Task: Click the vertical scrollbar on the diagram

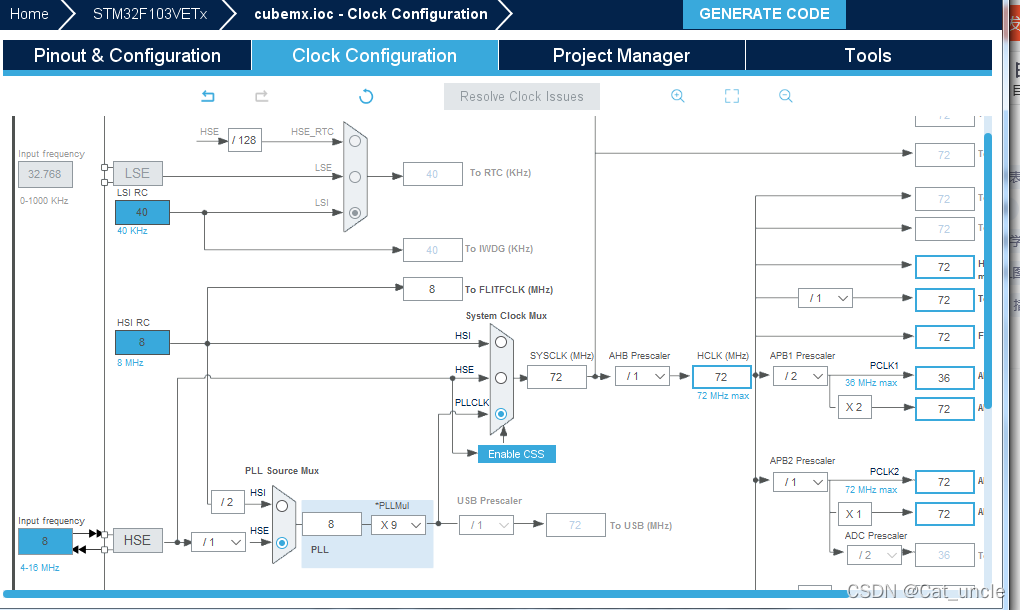Action: coord(987,270)
